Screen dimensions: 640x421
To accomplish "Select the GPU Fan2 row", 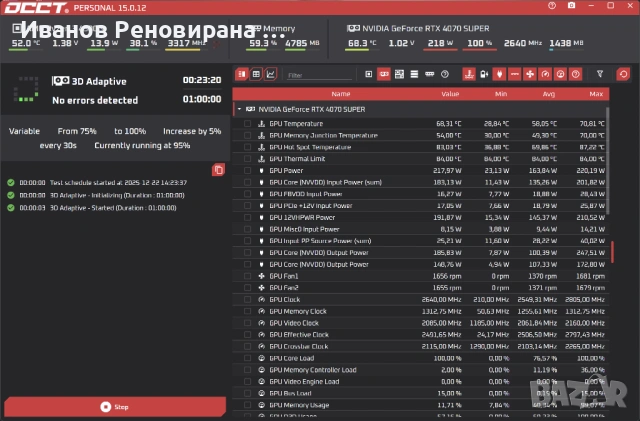I will pyautogui.click(x=421, y=288).
